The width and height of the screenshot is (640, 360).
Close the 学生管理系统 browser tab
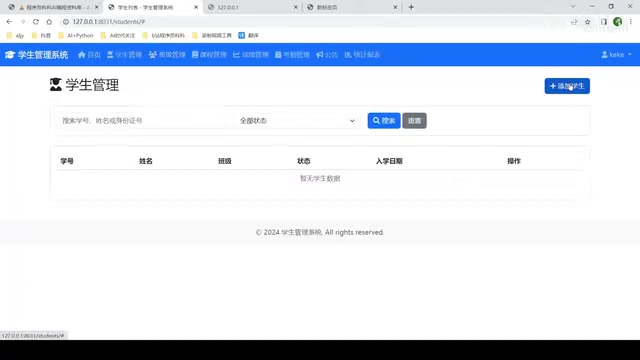coord(196,7)
